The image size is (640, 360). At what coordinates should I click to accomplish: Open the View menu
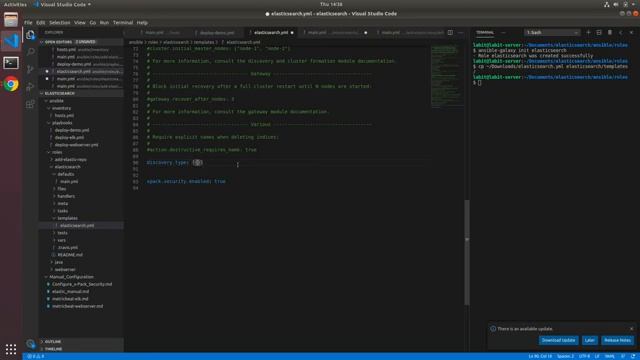click(80, 23)
